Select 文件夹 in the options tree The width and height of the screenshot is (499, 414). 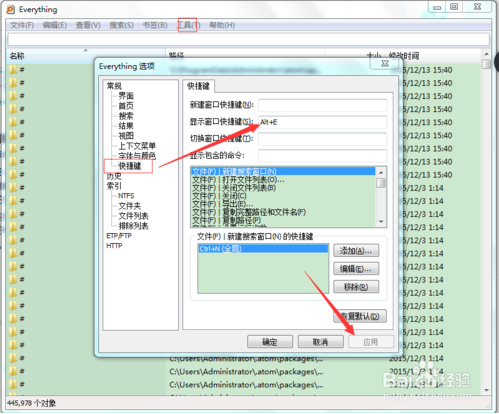point(130,206)
